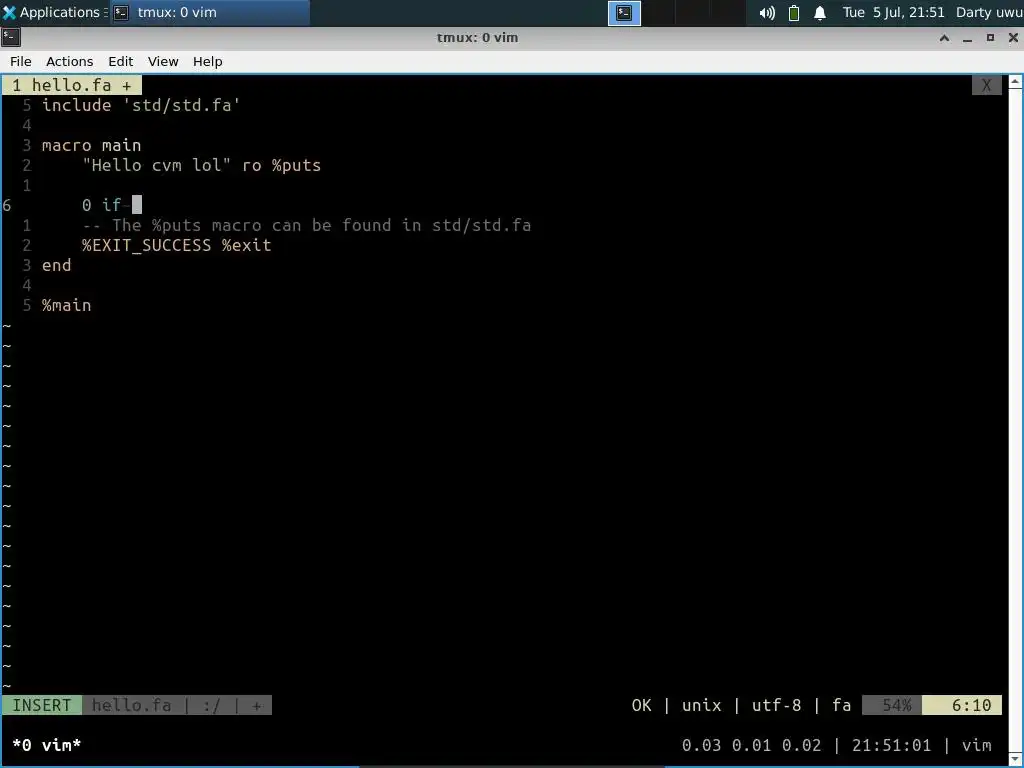The image size is (1024, 768).
Task: Check the battery status icon
Action: 793,13
